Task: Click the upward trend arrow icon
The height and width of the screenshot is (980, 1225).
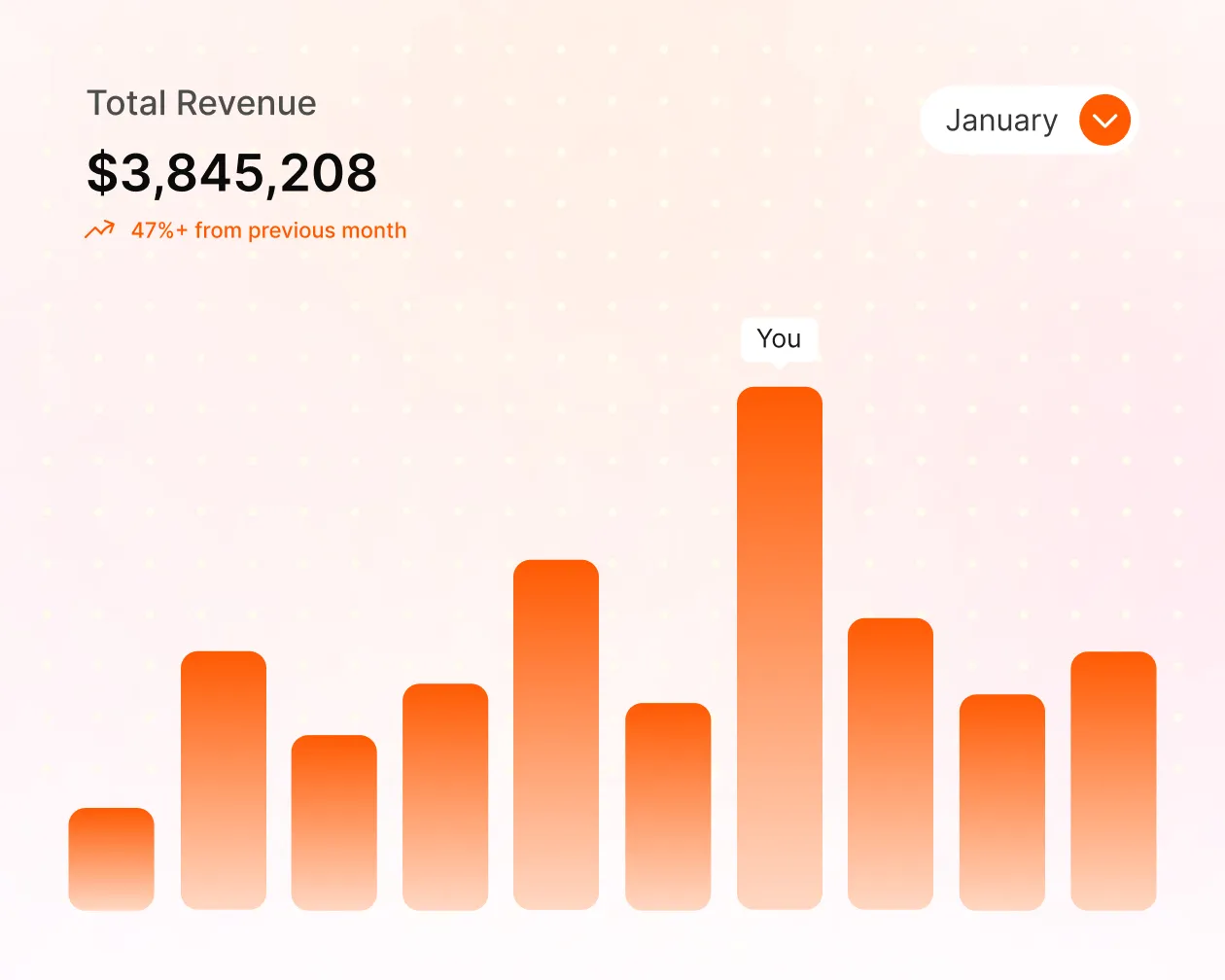Action: 99,230
